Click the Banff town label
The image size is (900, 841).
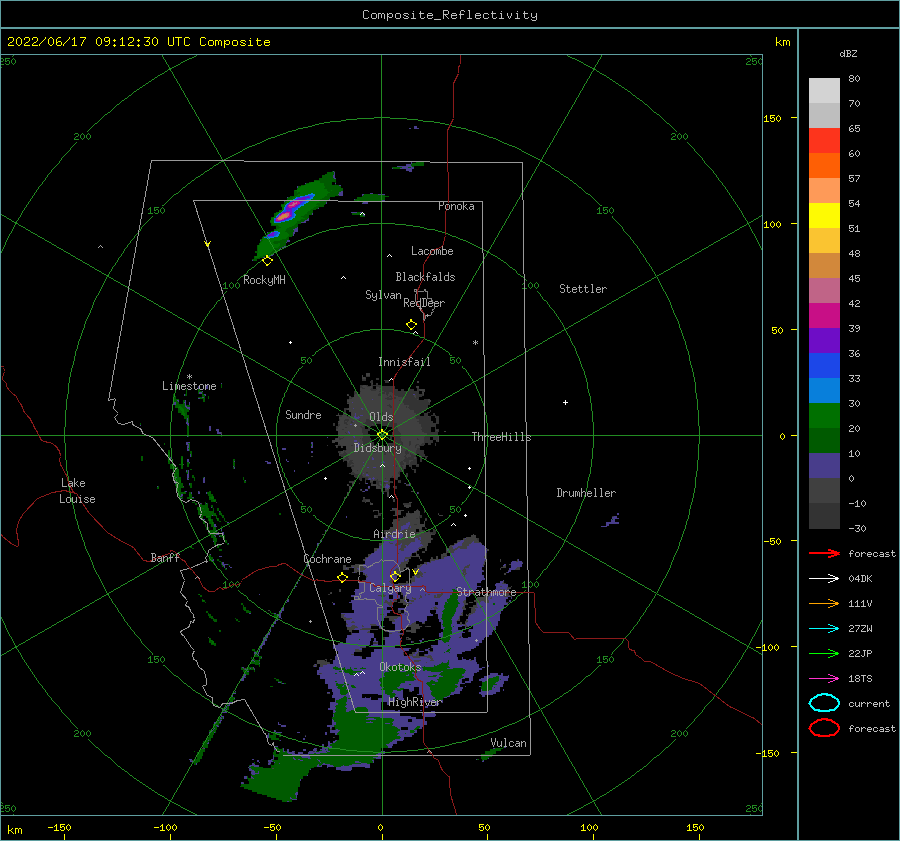click(x=165, y=557)
